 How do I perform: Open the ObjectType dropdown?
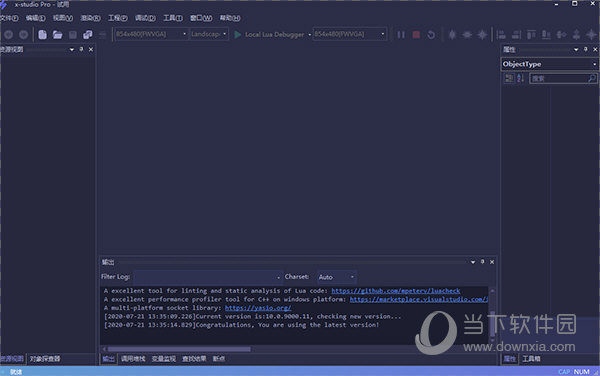tap(549, 64)
